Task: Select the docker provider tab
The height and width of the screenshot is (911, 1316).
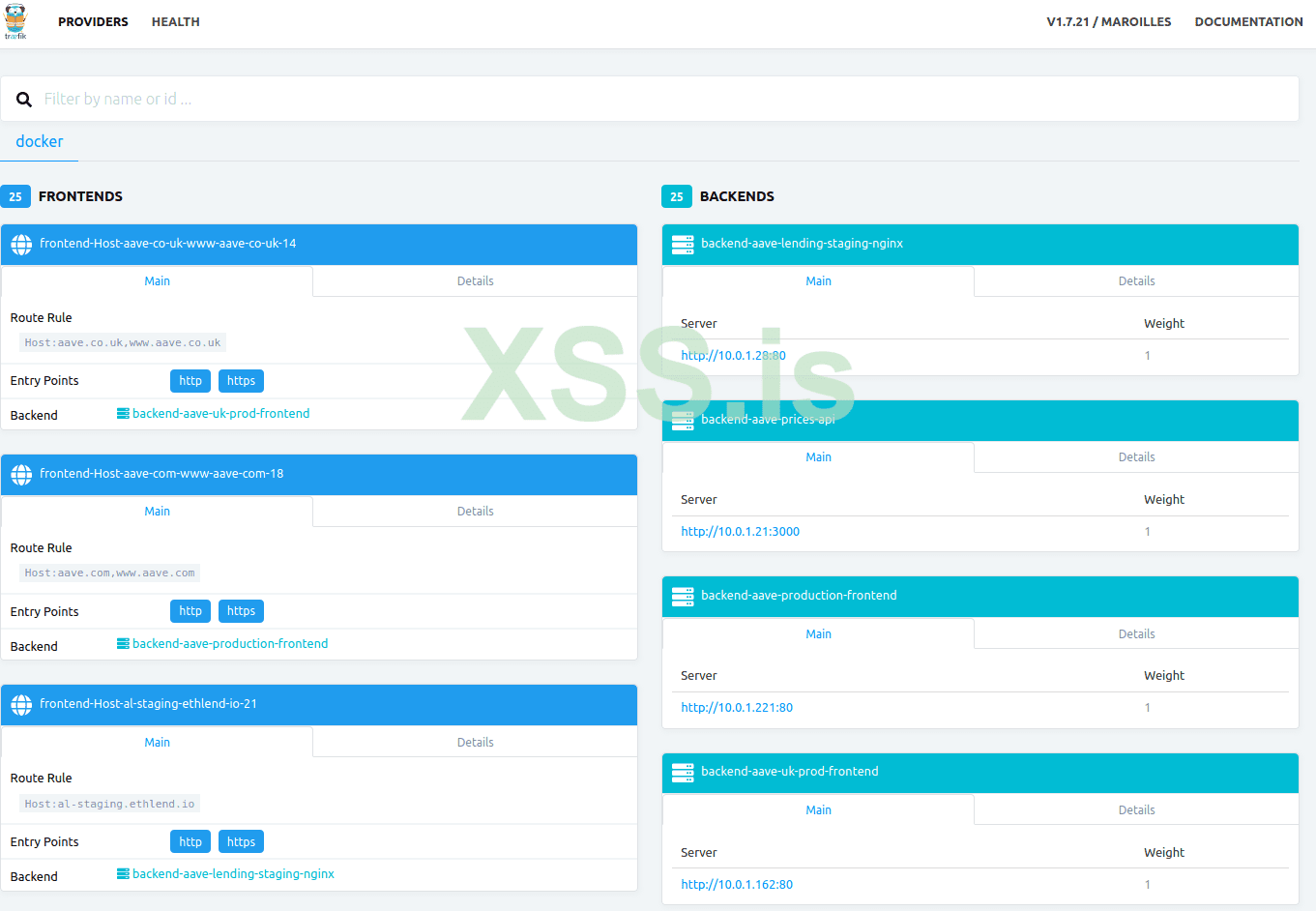Action: (40, 141)
